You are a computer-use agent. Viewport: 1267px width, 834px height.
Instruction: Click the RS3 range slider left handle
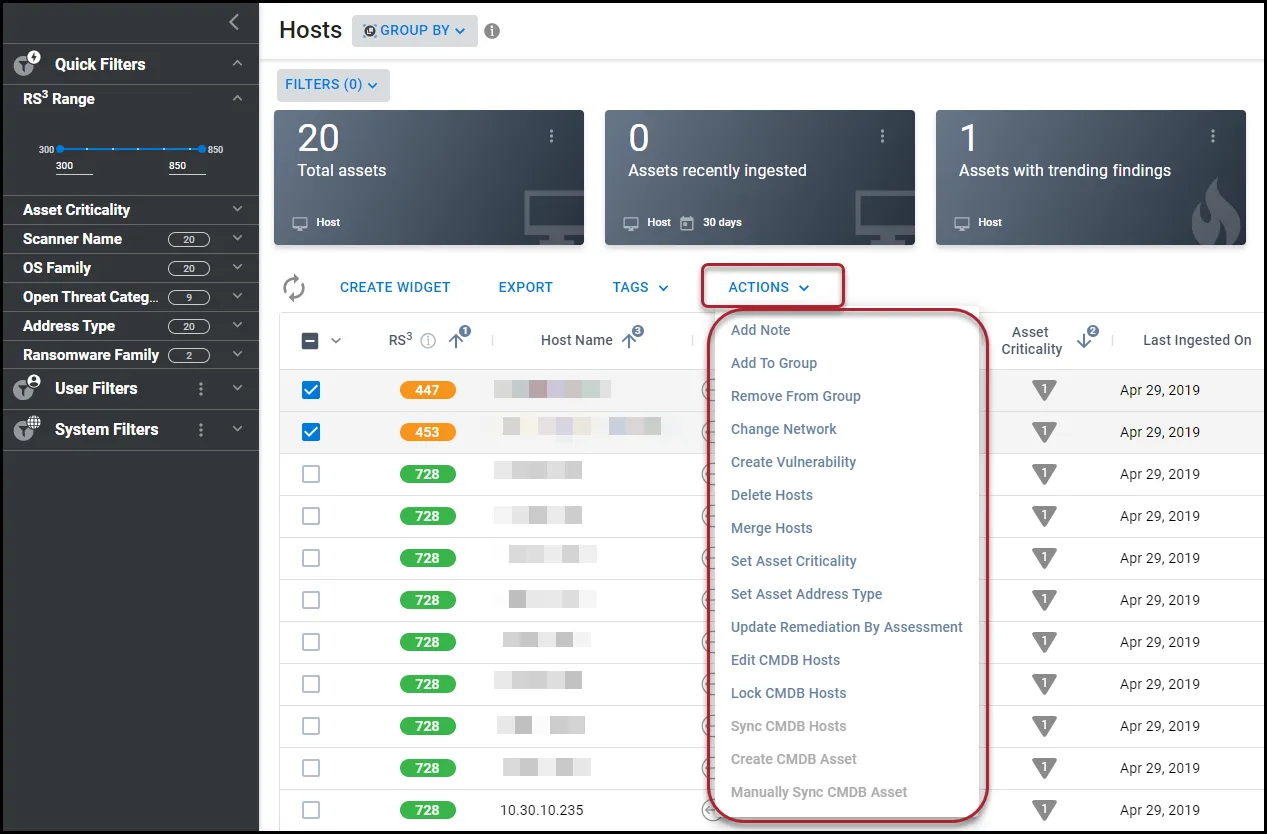tap(60, 149)
